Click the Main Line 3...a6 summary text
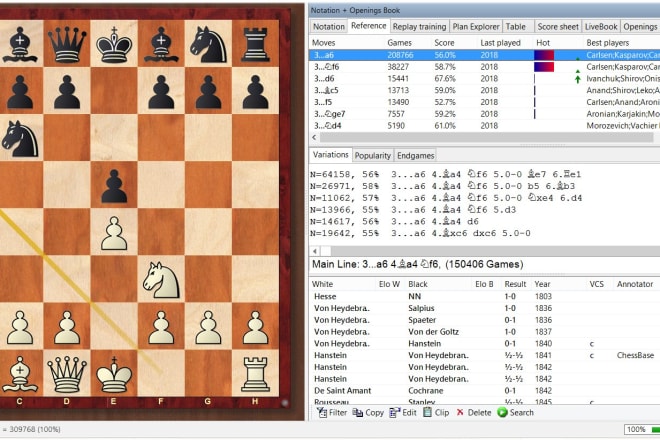Viewport: 660px width, 440px height. pyautogui.click(x=418, y=264)
